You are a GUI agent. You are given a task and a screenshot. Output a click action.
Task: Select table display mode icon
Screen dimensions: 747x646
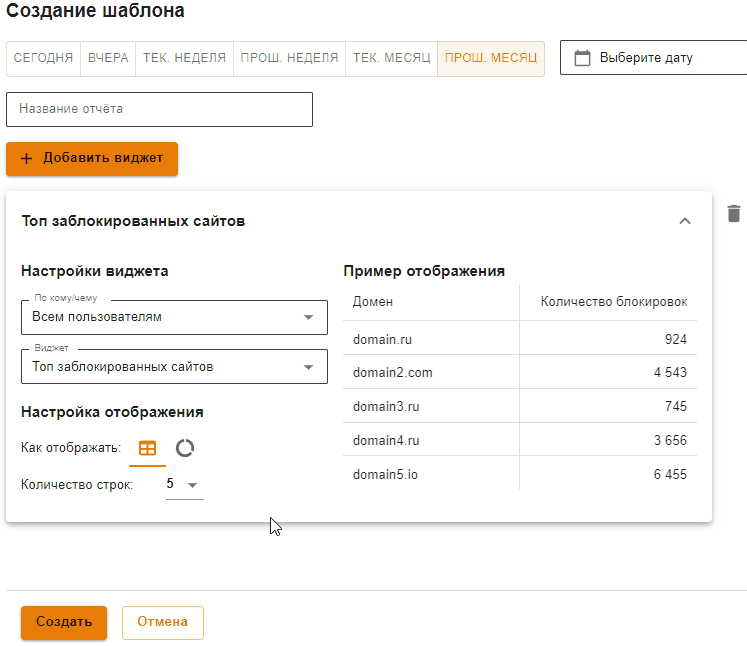click(147, 449)
